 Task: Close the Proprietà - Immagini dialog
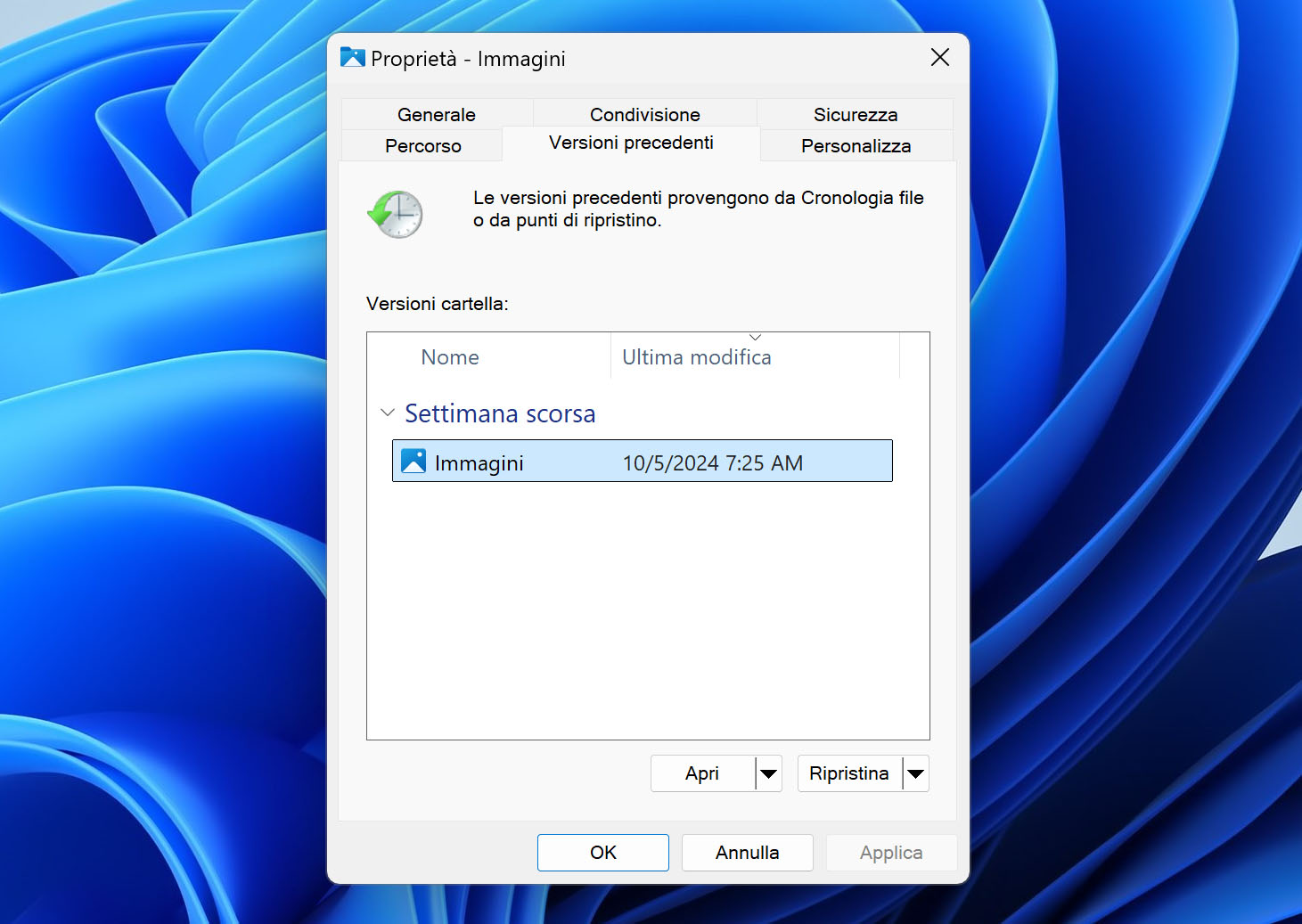coord(940,58)
